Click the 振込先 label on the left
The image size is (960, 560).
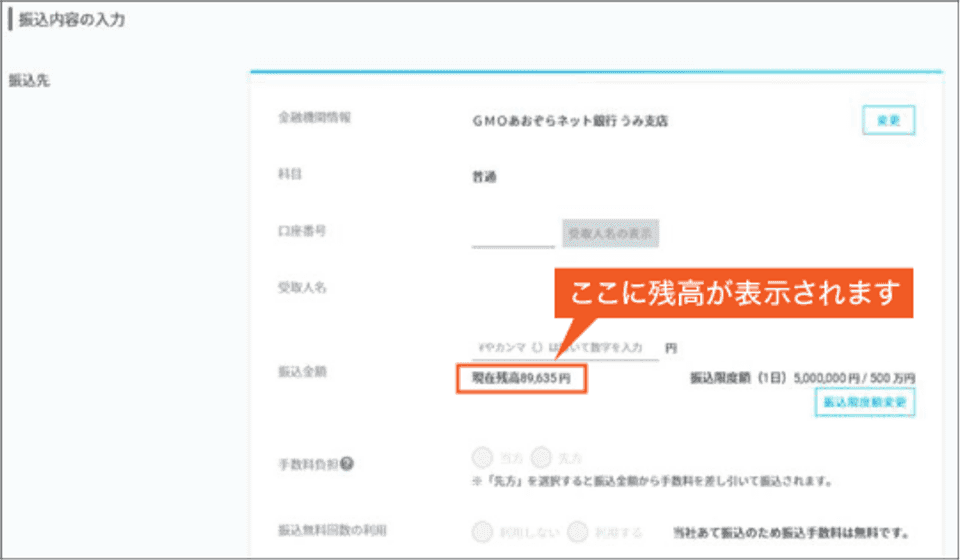(29, 80)
